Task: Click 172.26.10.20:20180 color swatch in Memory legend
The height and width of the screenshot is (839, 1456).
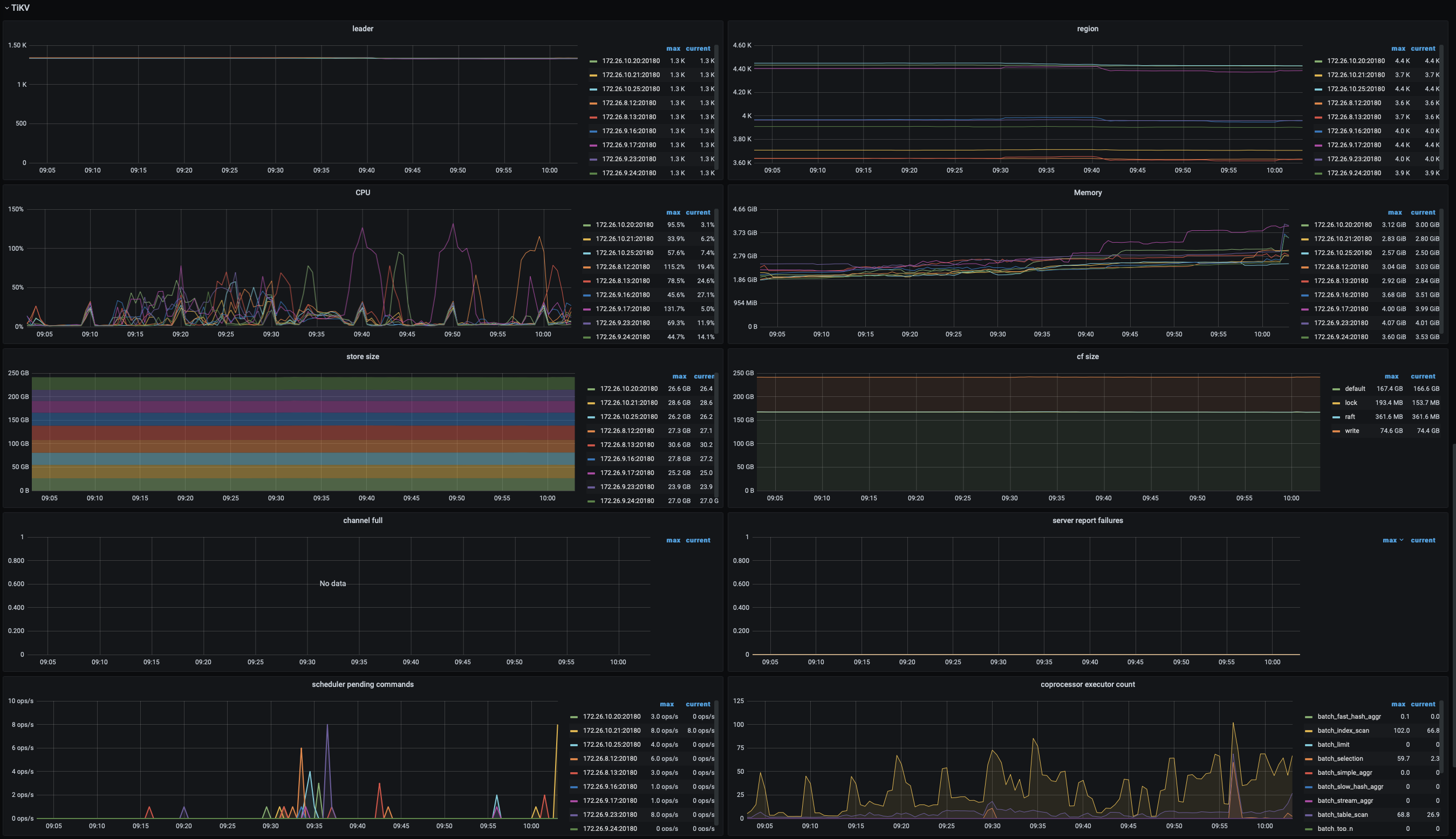Action: click(x=1305, y=225)
